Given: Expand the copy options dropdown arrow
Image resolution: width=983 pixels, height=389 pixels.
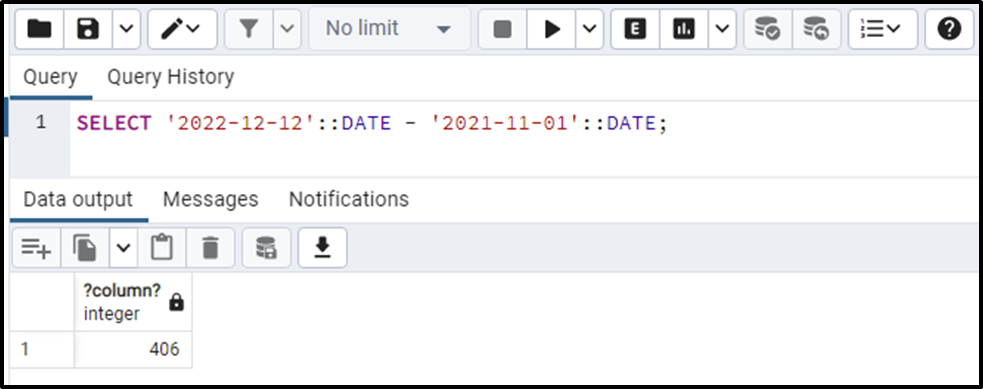Looking at the screenshot, I should [124, 248].
